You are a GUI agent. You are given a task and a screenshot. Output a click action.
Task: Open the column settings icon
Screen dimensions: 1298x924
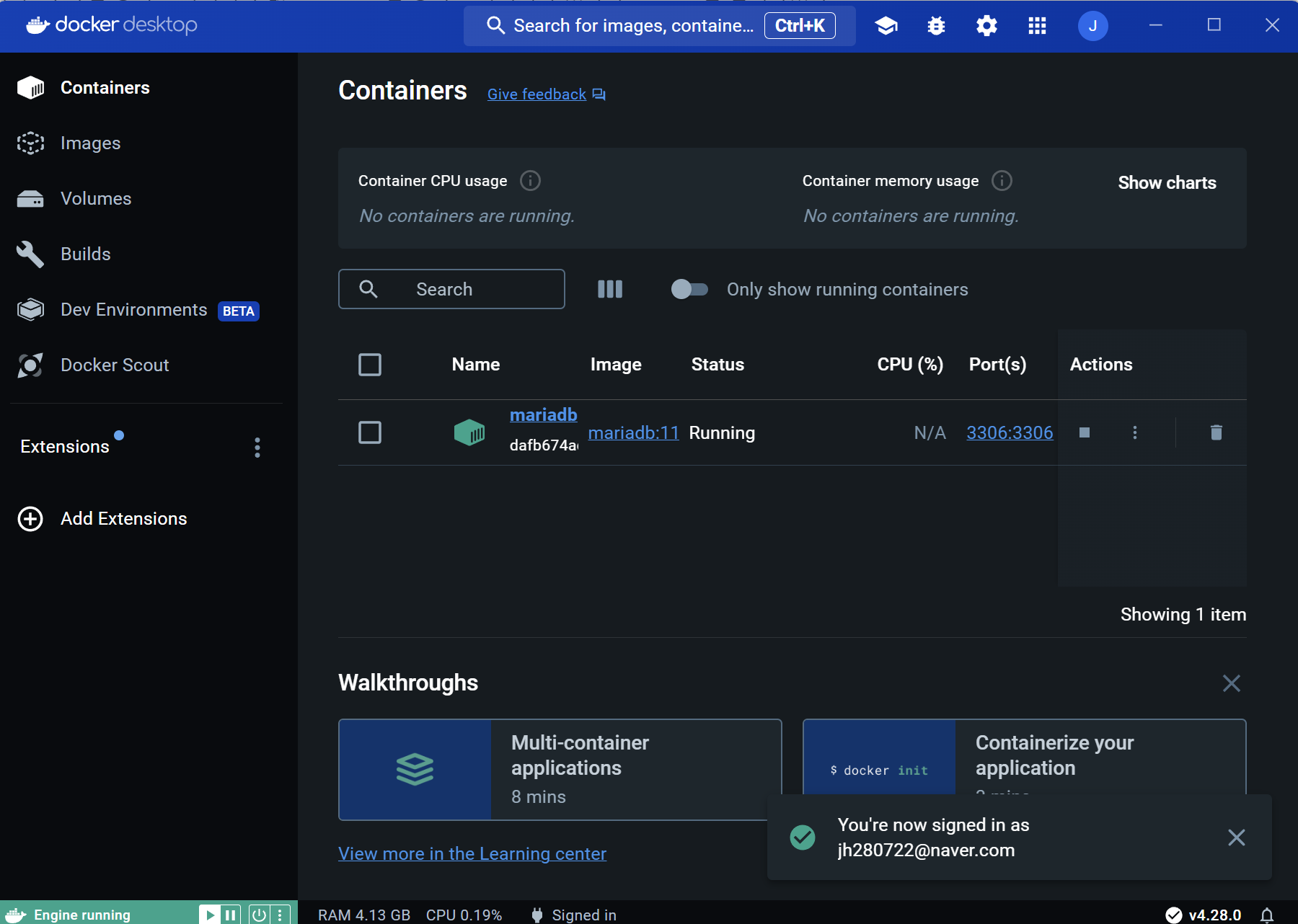click(x=610, y=289)
